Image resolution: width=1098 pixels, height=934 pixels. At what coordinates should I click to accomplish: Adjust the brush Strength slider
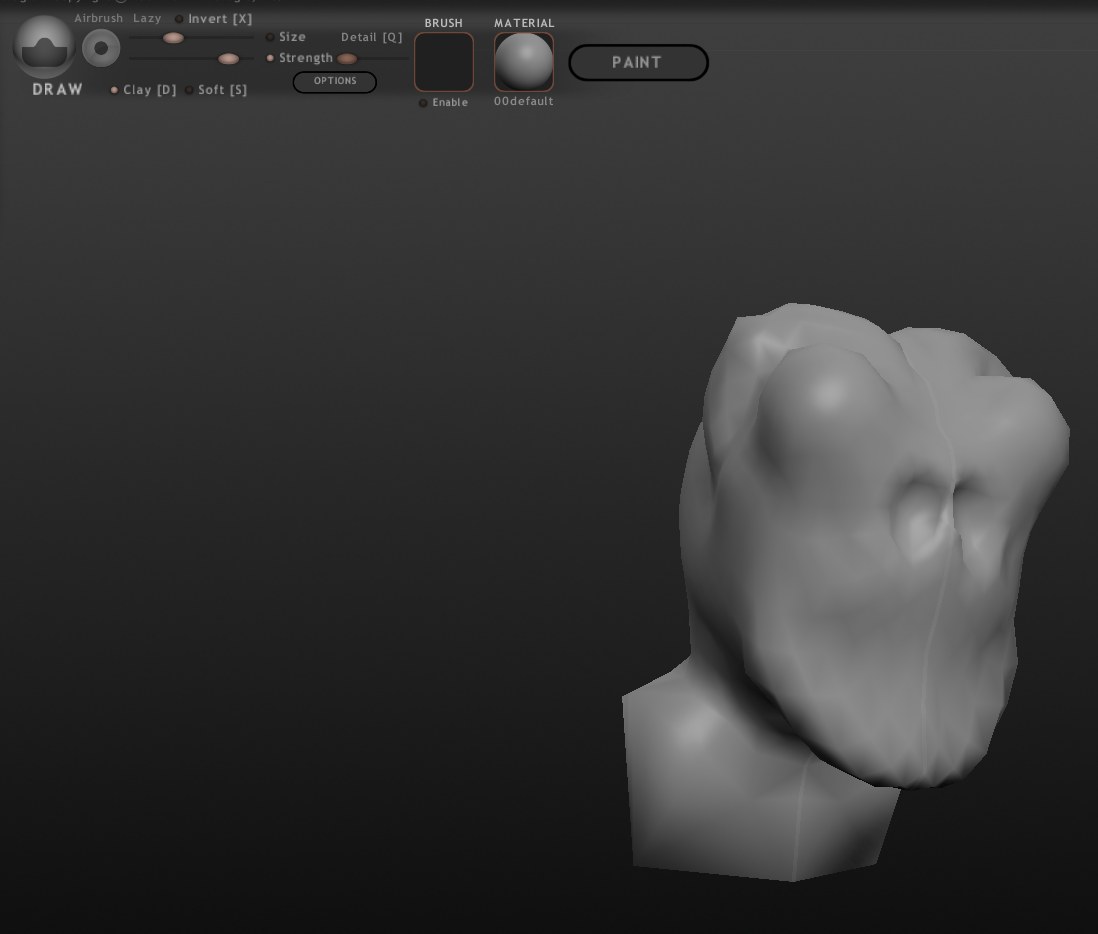point(191,59)
